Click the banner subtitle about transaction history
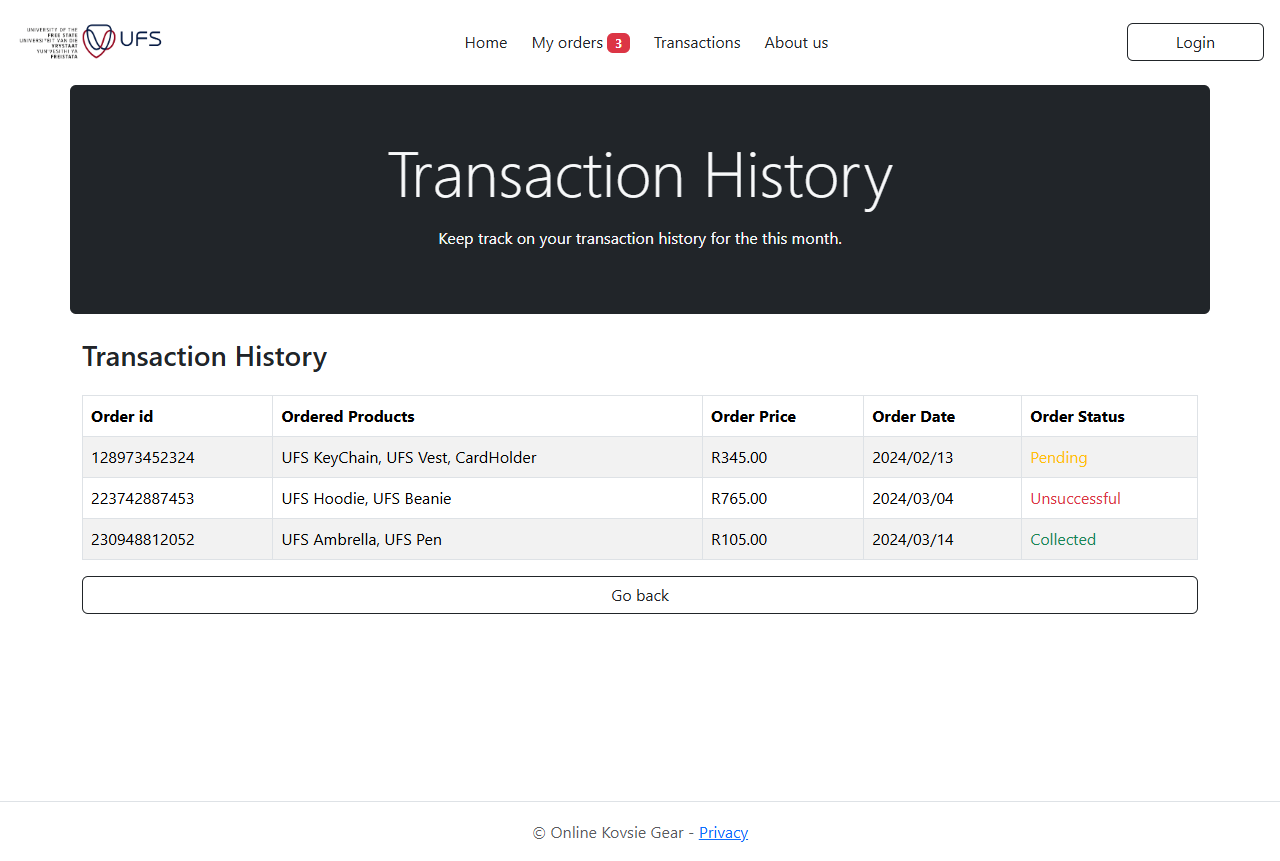The image size is (1280, 861). pos(640,239)
